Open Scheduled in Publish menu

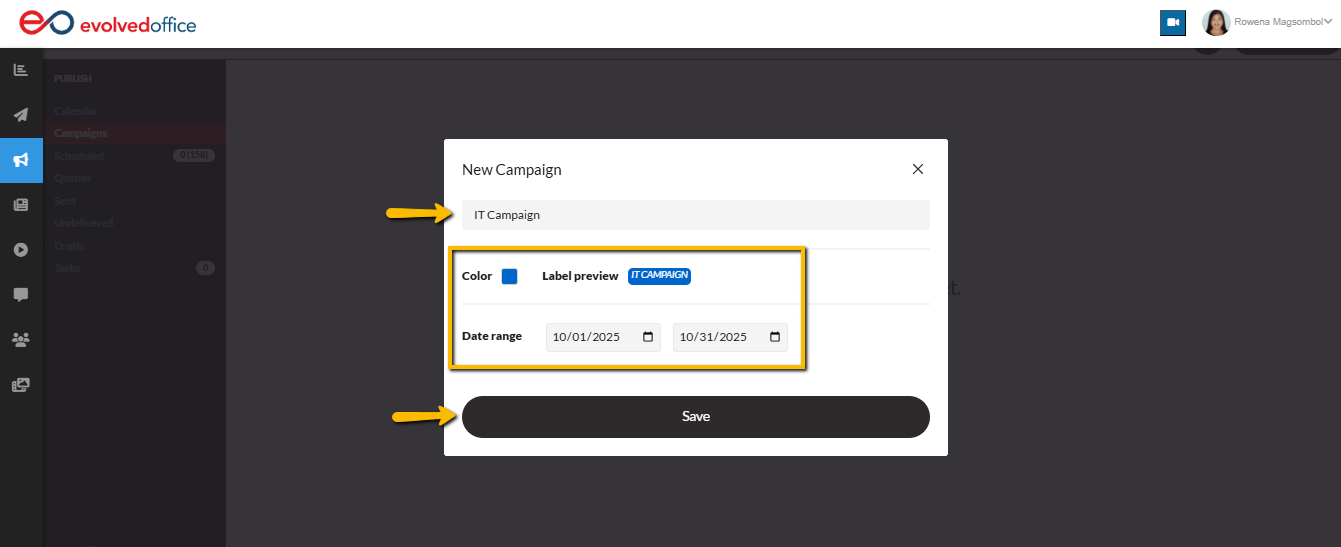[x=80, y=156]
